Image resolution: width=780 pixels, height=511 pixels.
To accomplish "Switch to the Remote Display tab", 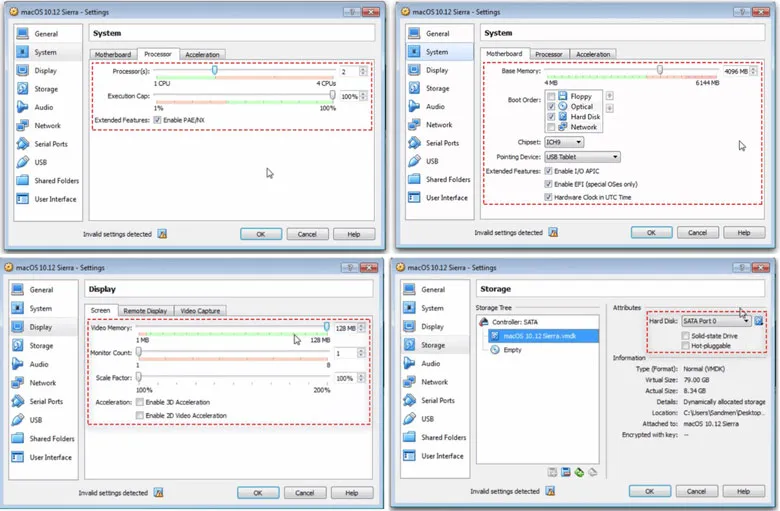I will [145, 311].
